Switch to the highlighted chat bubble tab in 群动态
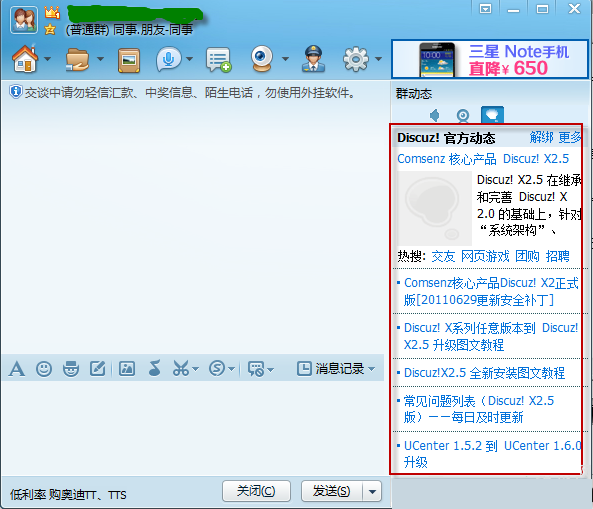Image resolution: width=593 pixels, height=509 pixels. [492, 115]
